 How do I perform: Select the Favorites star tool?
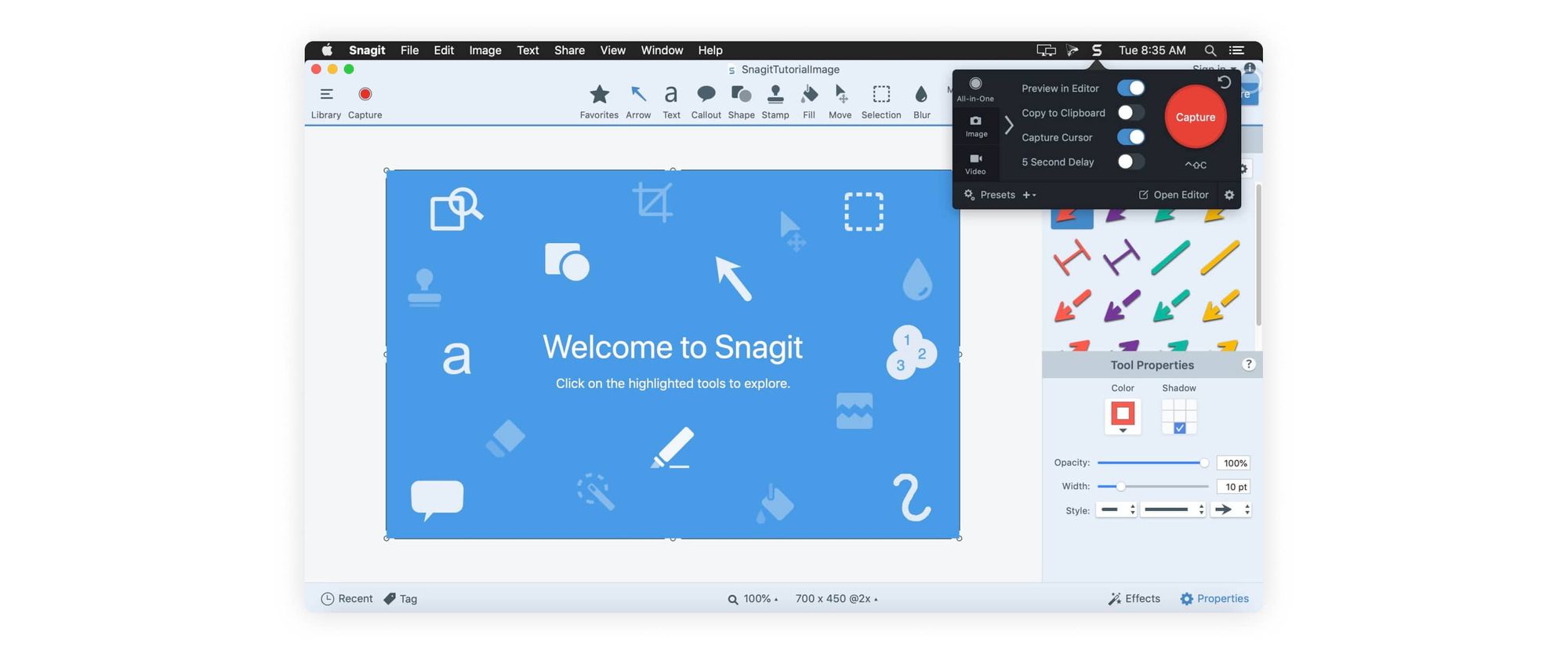tap(599, 103)
